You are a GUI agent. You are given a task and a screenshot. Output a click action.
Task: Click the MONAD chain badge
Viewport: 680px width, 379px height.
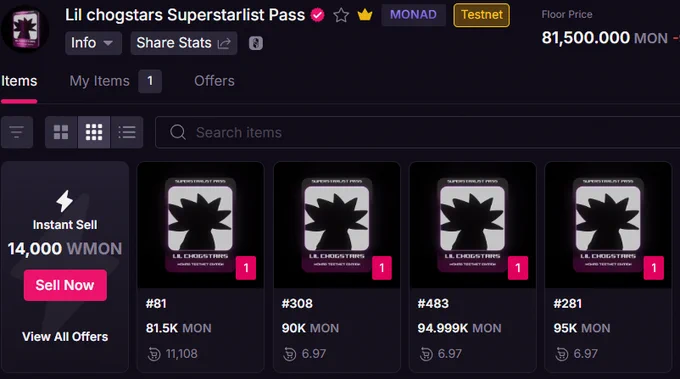click(x=413, y=15)
